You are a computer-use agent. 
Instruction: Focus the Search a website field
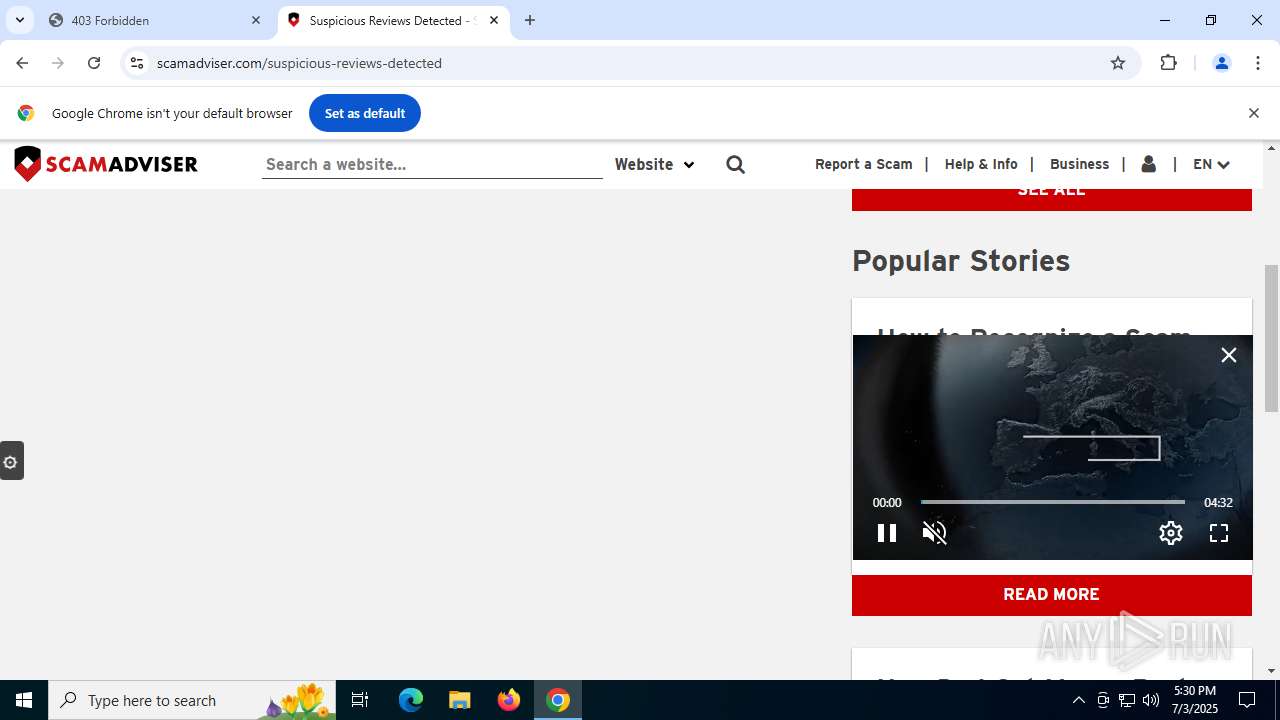pyautogui.click(x=432, y=164)
